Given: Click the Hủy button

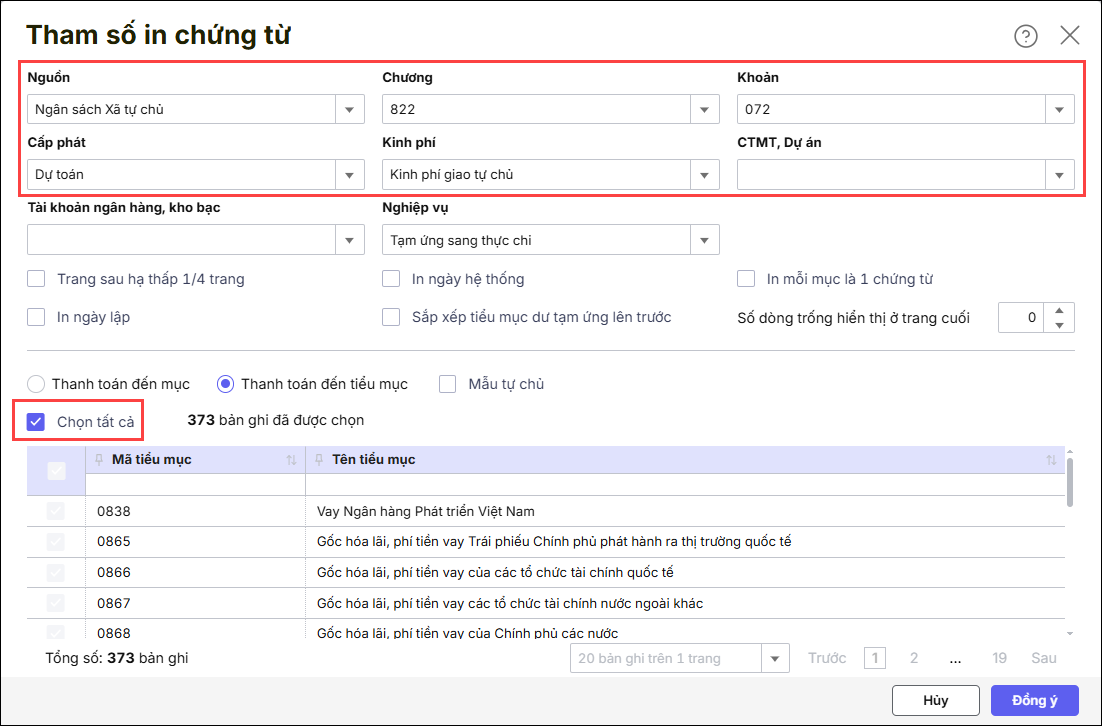Looking at the screenshot, I should (x=935, y=701).
